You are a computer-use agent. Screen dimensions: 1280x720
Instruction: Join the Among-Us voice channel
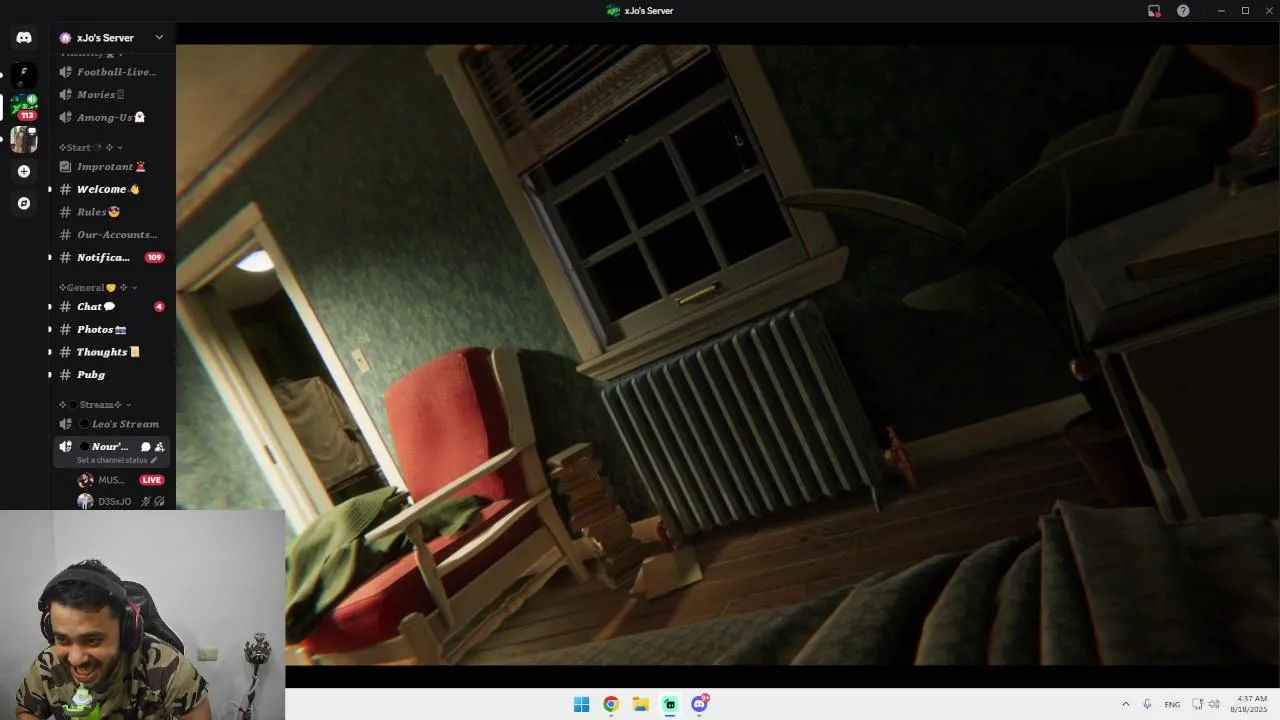coord(111,117)
